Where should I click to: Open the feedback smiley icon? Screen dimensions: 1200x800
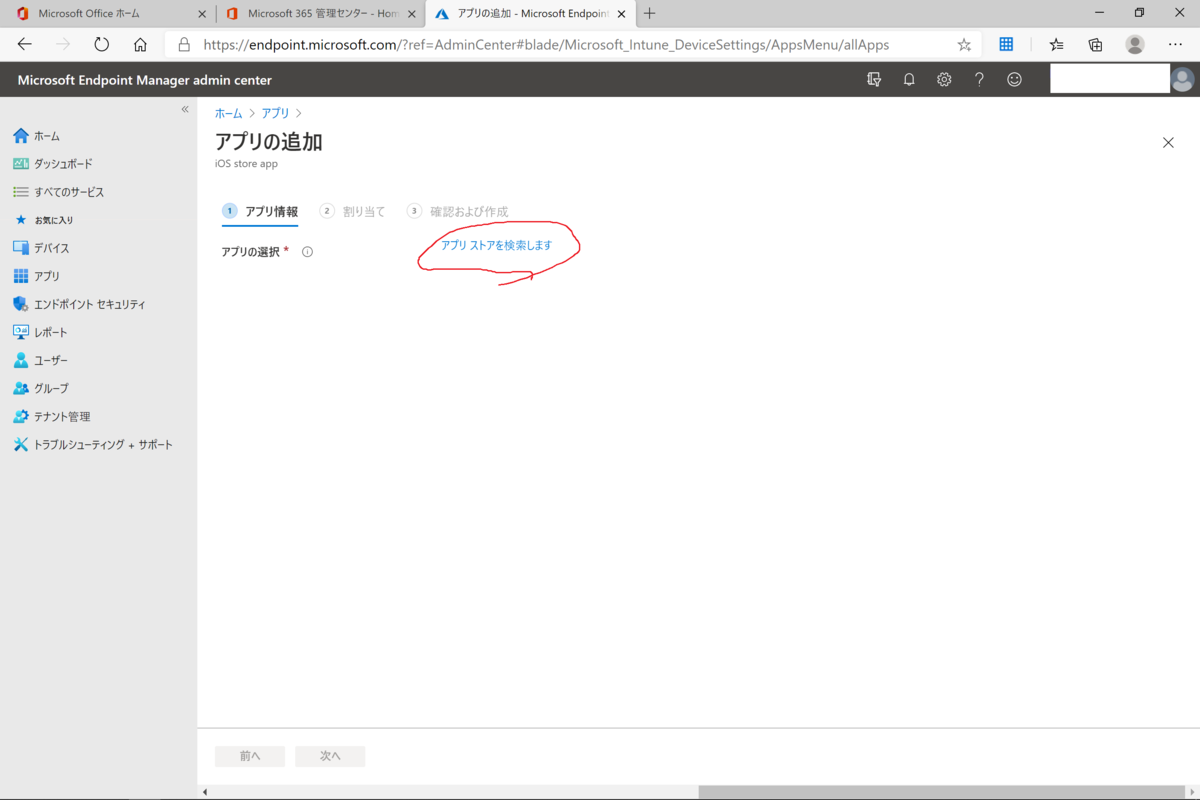(1014, 79)
